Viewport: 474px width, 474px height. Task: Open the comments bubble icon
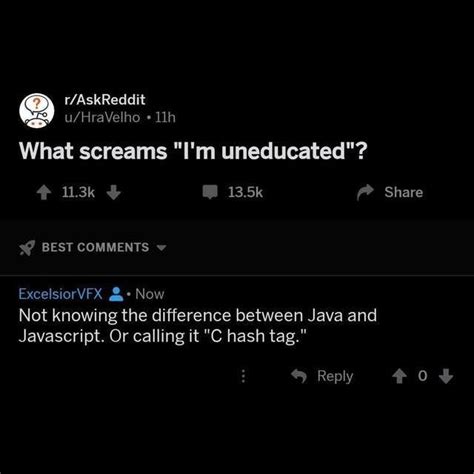[210, 192]
